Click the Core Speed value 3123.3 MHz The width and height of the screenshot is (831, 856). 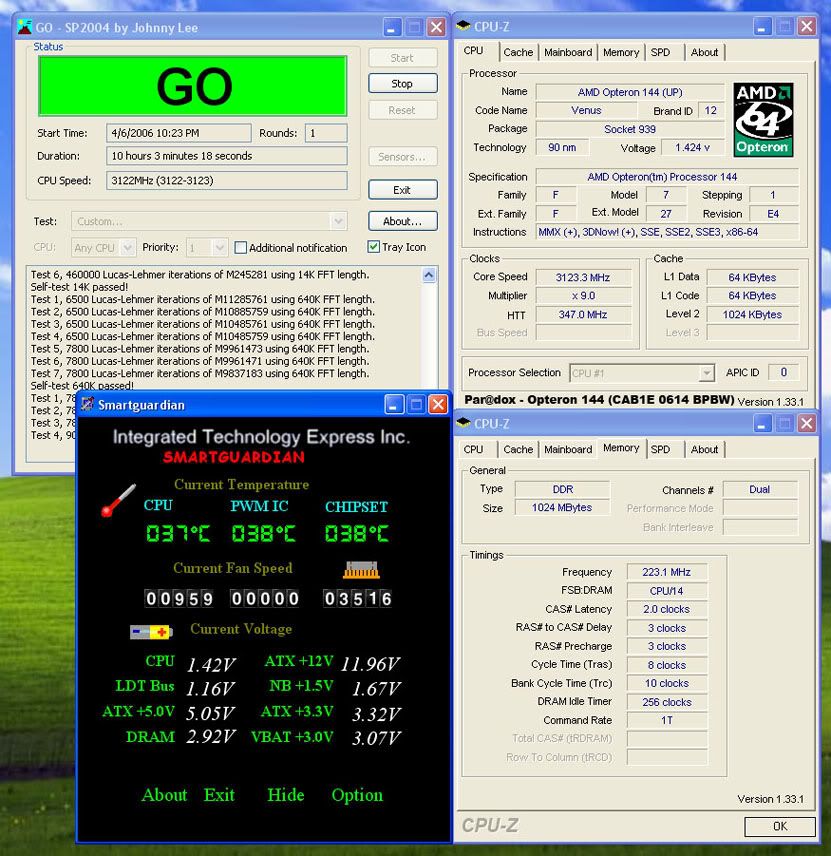click(x=583, y=277)
